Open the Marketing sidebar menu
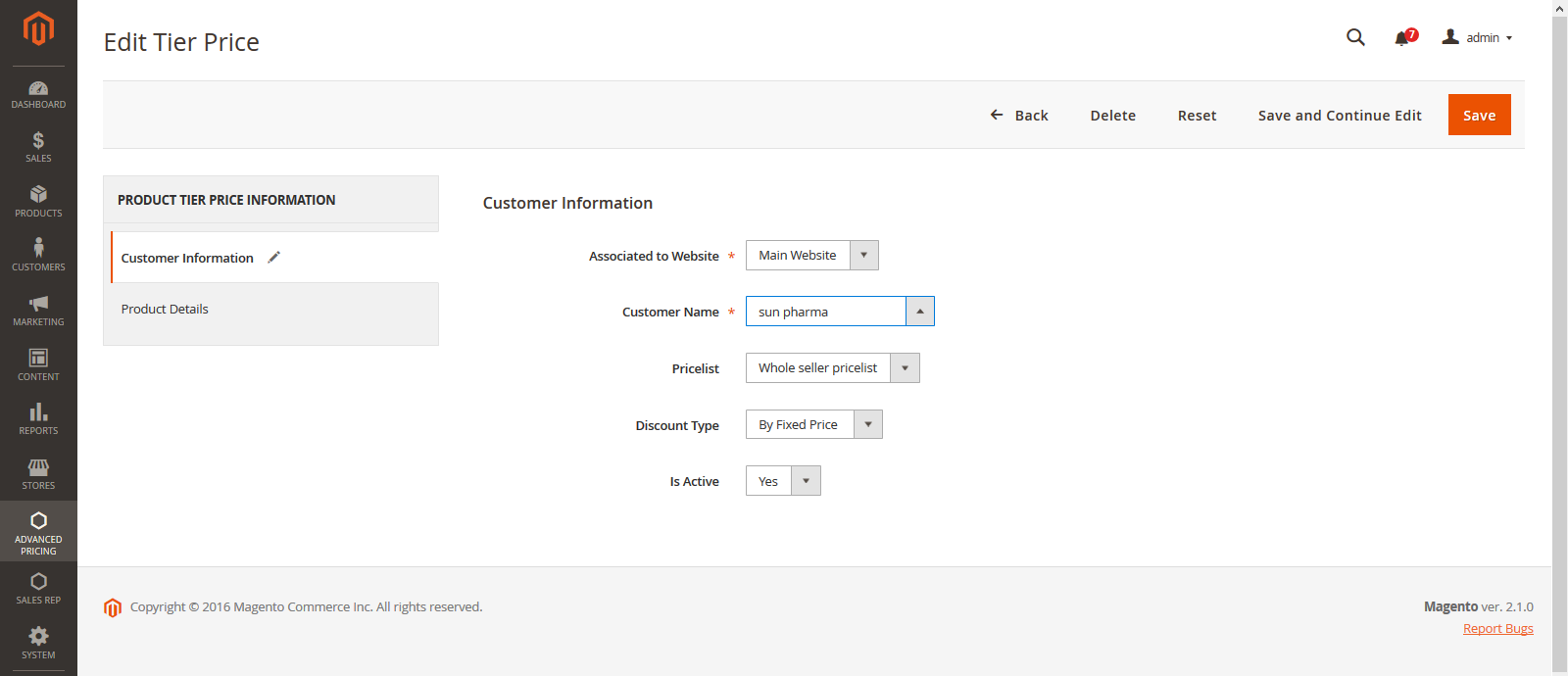This screenshot has width=1568, height=676. coord(38,310)
